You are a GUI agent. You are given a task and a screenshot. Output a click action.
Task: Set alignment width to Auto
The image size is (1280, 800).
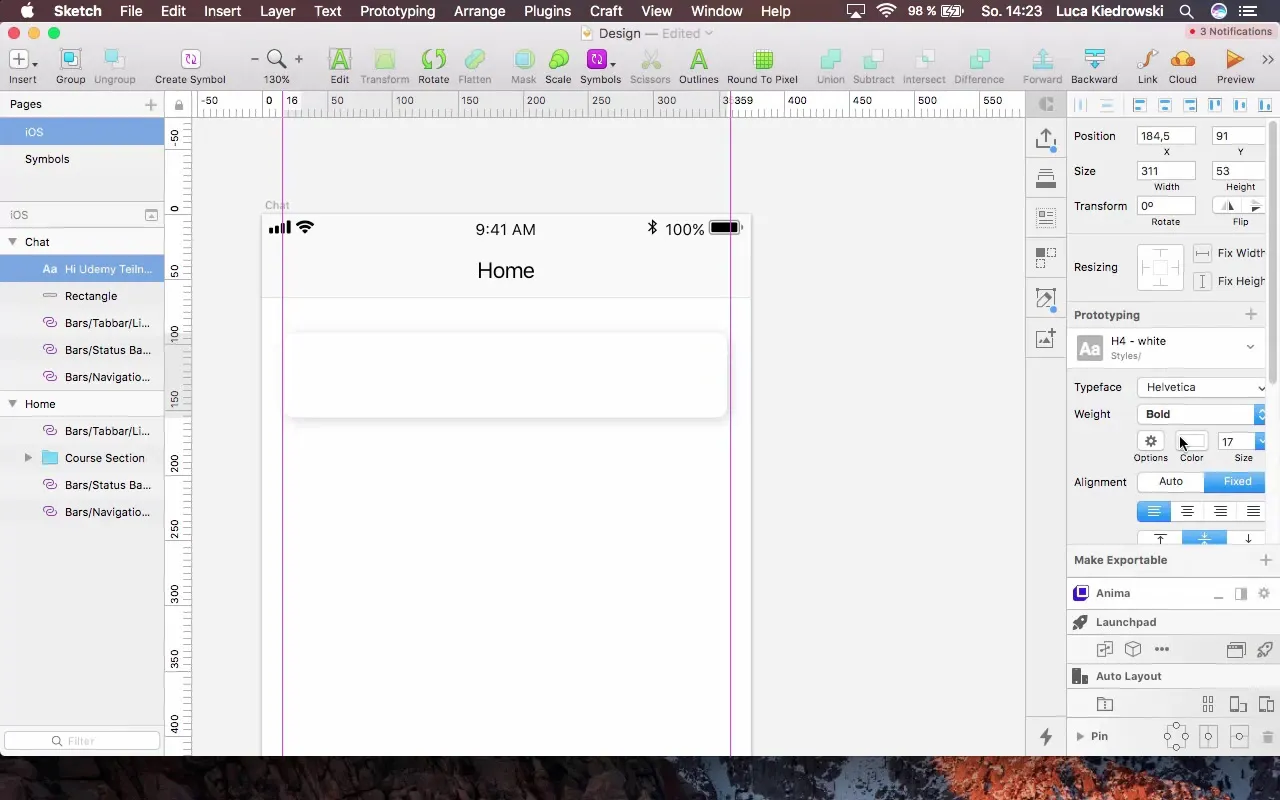pyautogui.click(x=1171, y=481)
